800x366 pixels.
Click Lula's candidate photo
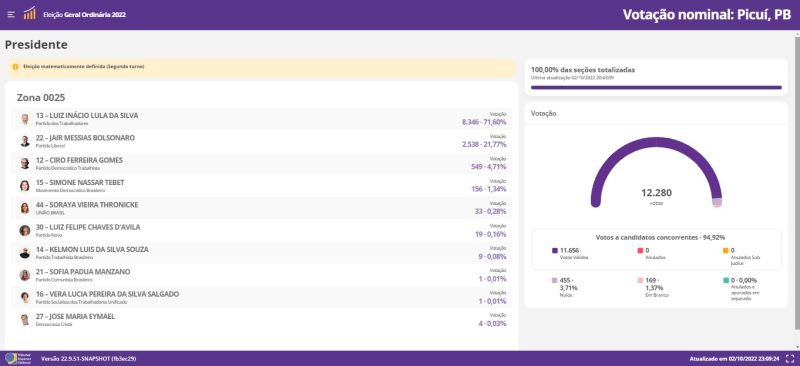tap(24, 119)
